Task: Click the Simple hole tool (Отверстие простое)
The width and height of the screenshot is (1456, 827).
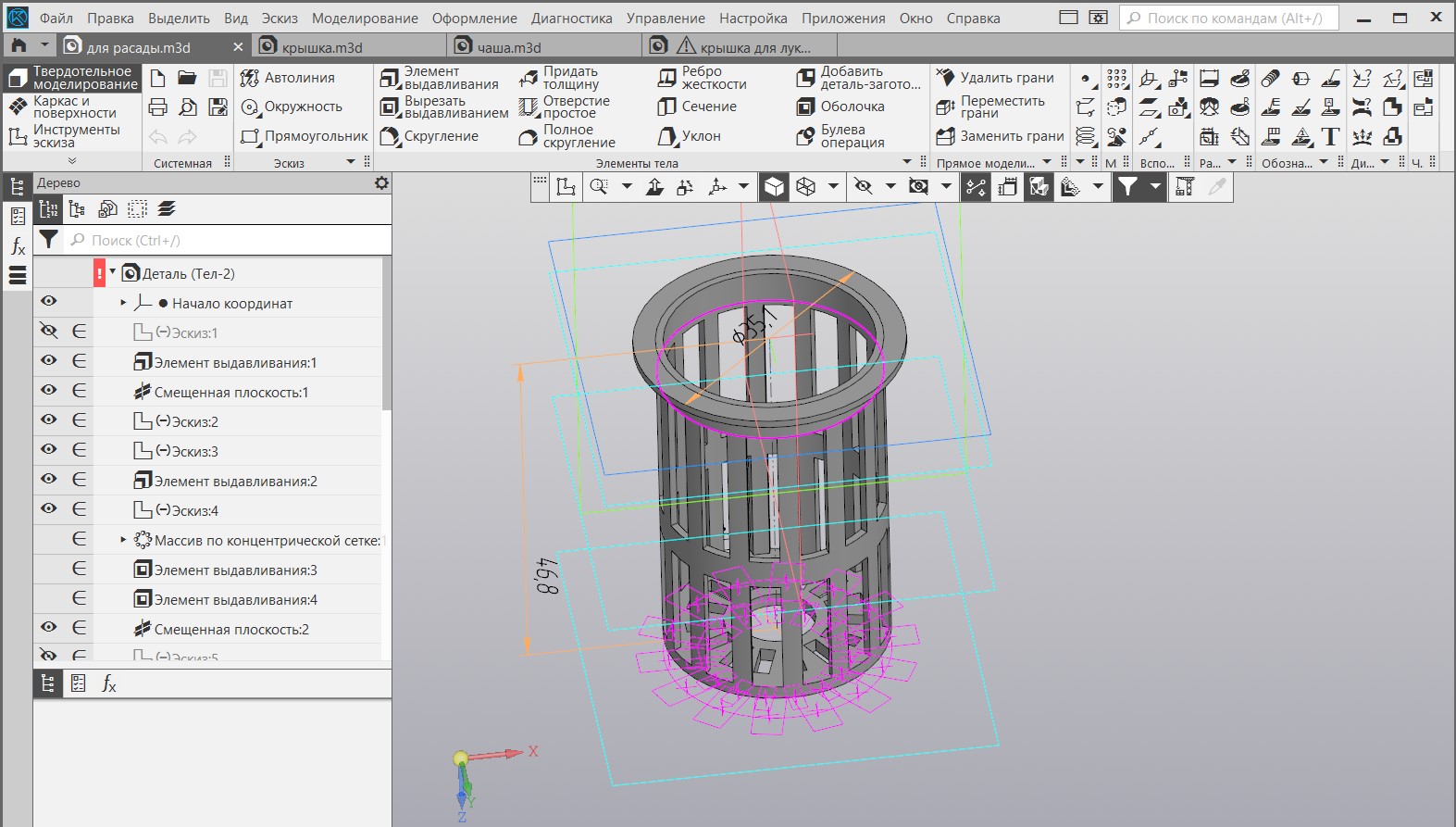Action: click(x=565, y=107)
